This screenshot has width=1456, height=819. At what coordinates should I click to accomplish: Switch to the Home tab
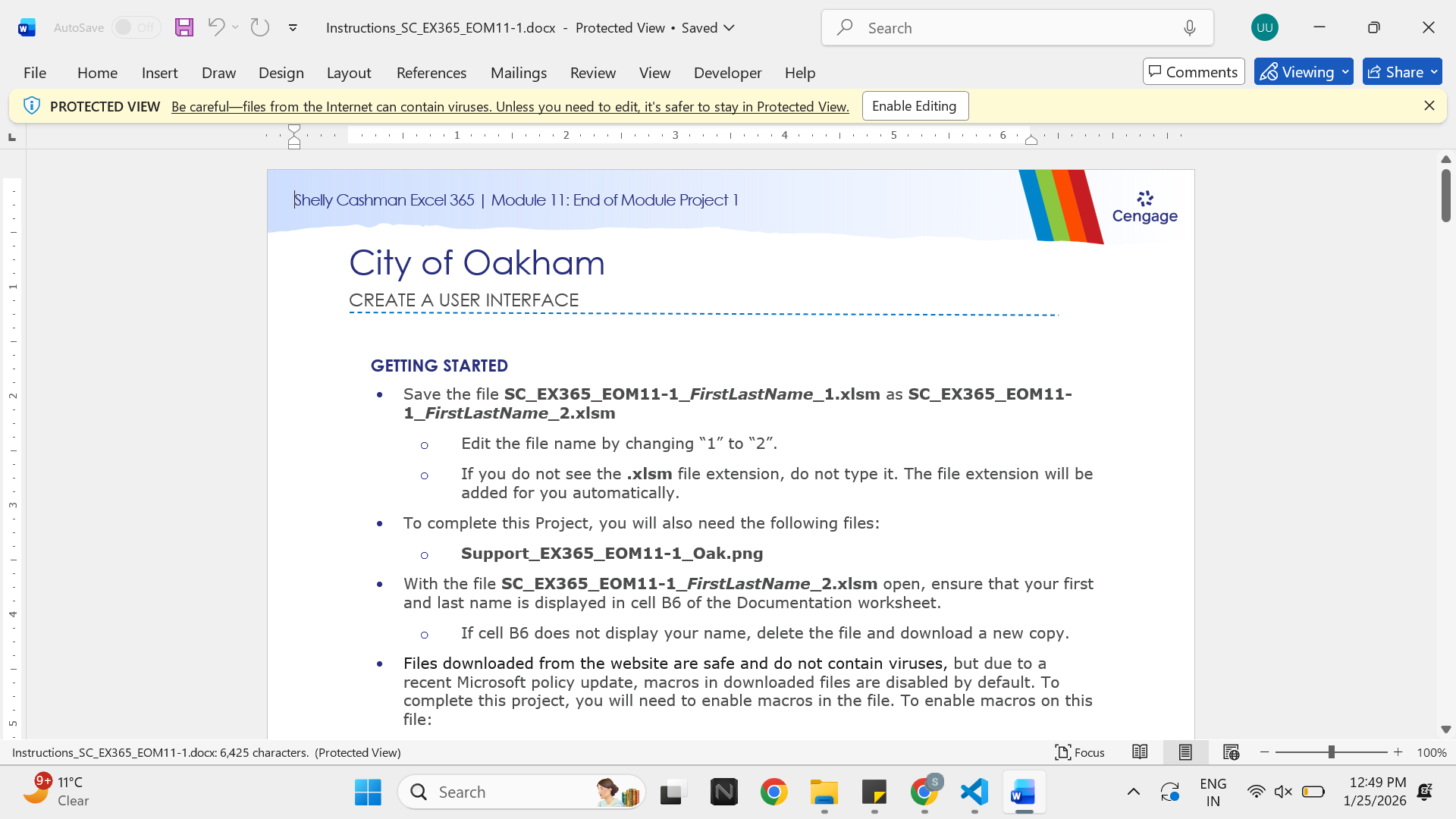coord(97,73)
